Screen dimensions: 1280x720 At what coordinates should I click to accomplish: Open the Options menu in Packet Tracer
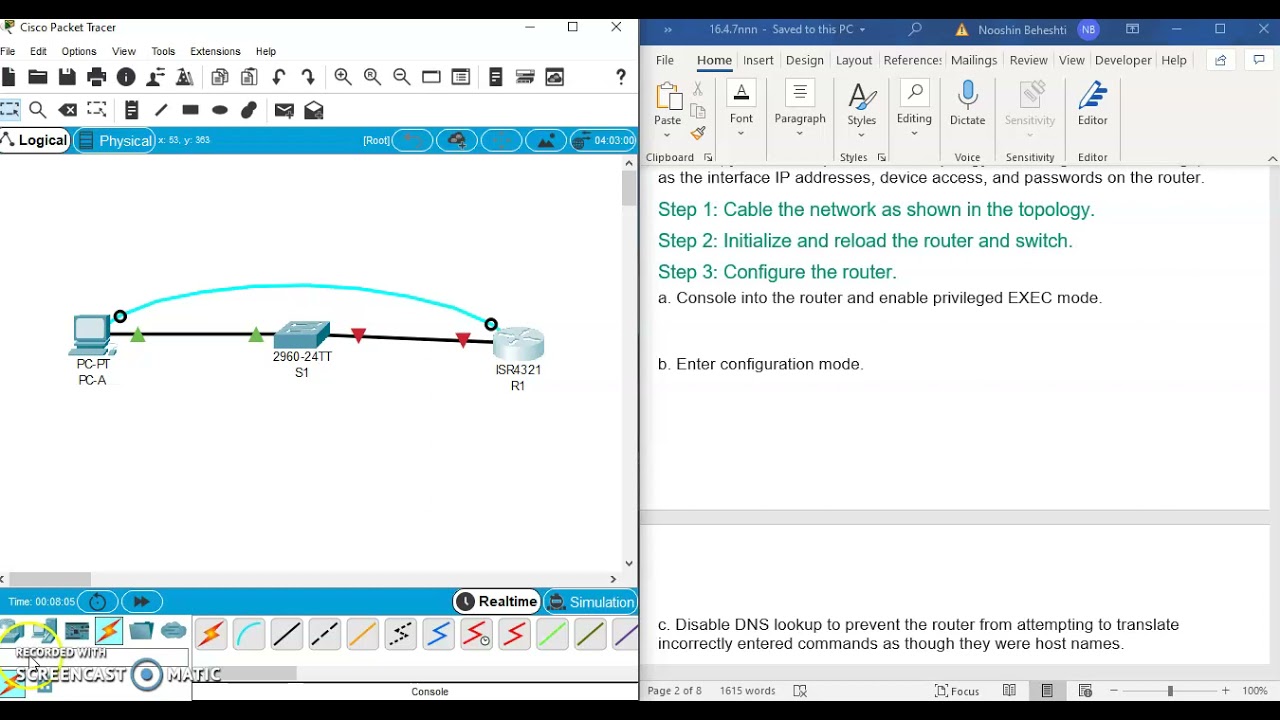coord(79,51)
